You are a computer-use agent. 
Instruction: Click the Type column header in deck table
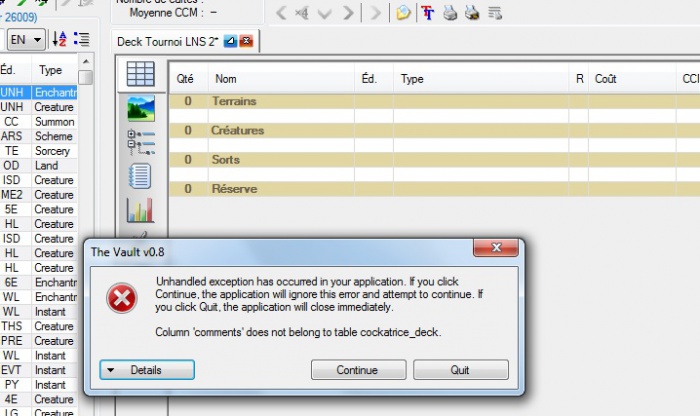coord(481,79)
